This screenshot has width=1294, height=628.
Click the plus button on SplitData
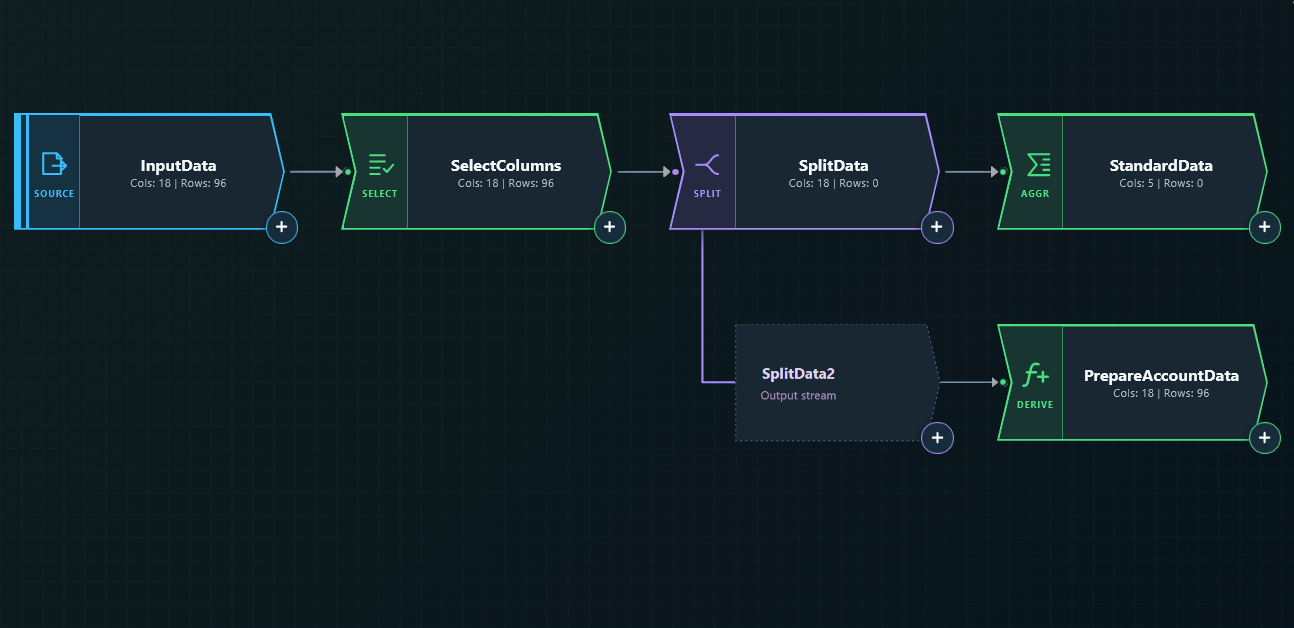pyautogui.click(x=937, y=228)
